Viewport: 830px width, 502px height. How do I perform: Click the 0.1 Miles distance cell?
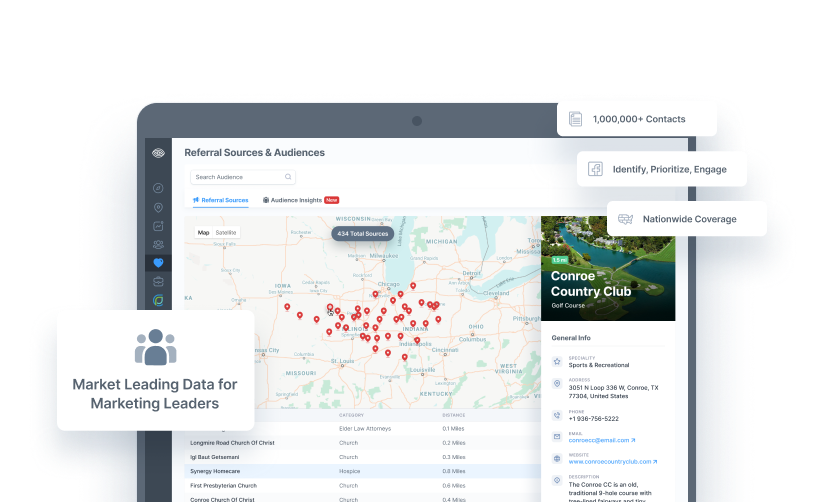coord(453,429)
